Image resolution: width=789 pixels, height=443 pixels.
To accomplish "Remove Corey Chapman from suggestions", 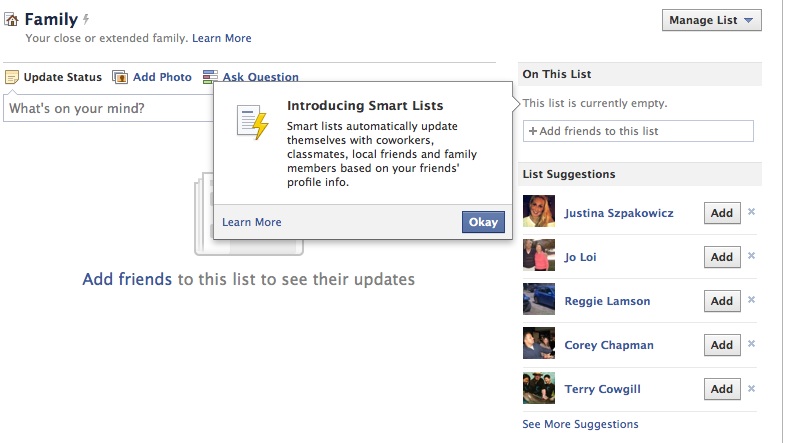I will point(751,344).
